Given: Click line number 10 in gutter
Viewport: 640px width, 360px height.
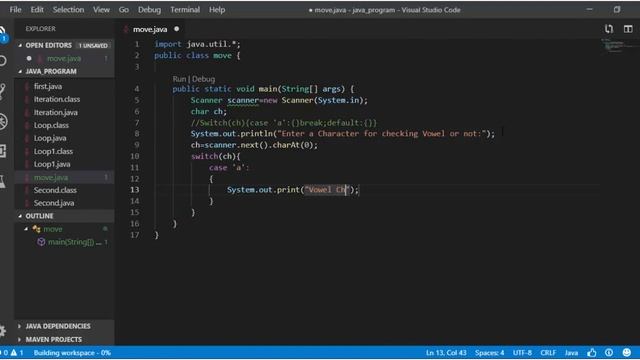Looking at the screenshot, I should (135, 156).
